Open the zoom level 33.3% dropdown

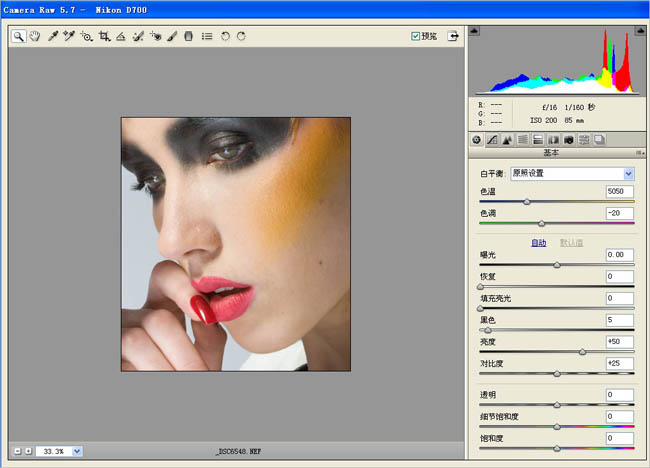pos(77,452)
